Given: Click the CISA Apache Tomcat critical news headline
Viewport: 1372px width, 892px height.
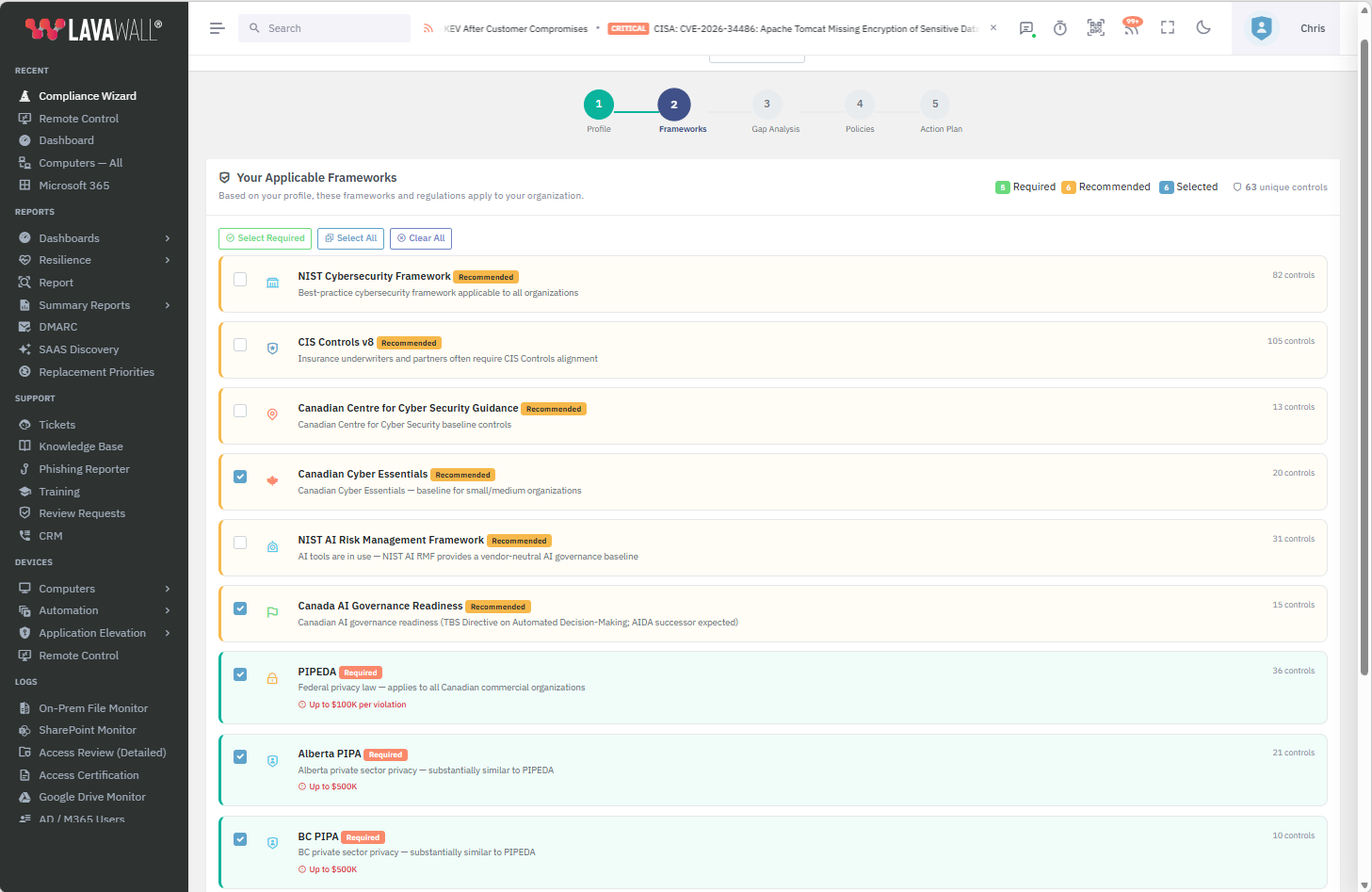Looking at the screenshot, I should (815, 29).
